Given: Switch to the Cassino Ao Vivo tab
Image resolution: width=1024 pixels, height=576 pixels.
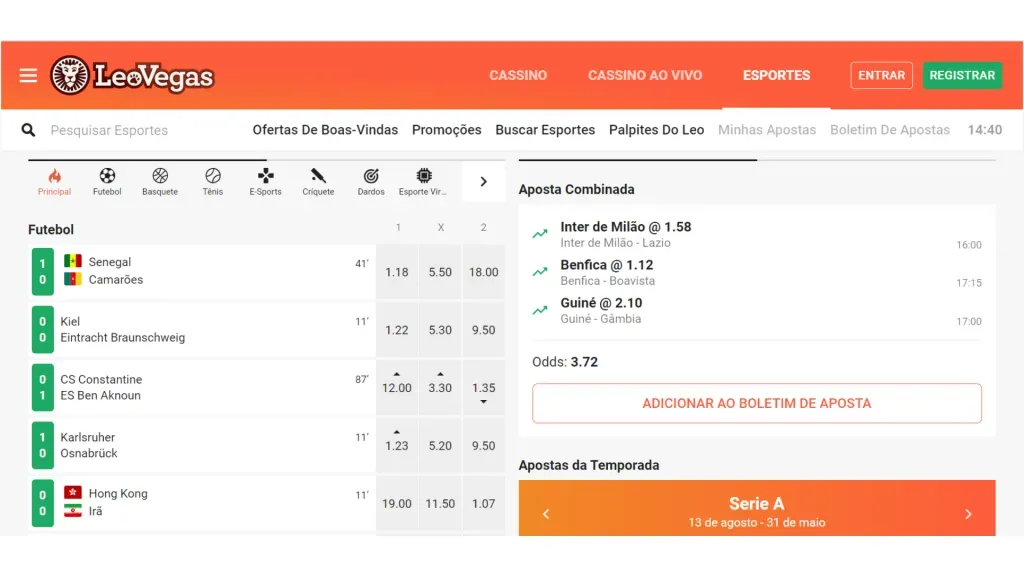Looking at the screenshot, I should click(645, 75).
